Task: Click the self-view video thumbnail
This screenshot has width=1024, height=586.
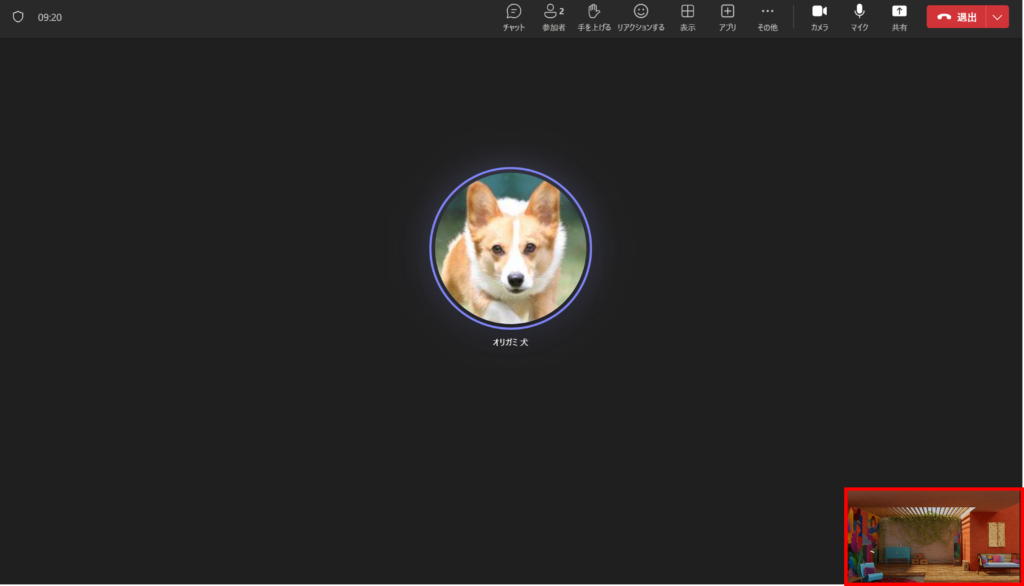Action: tap(934, 536)
